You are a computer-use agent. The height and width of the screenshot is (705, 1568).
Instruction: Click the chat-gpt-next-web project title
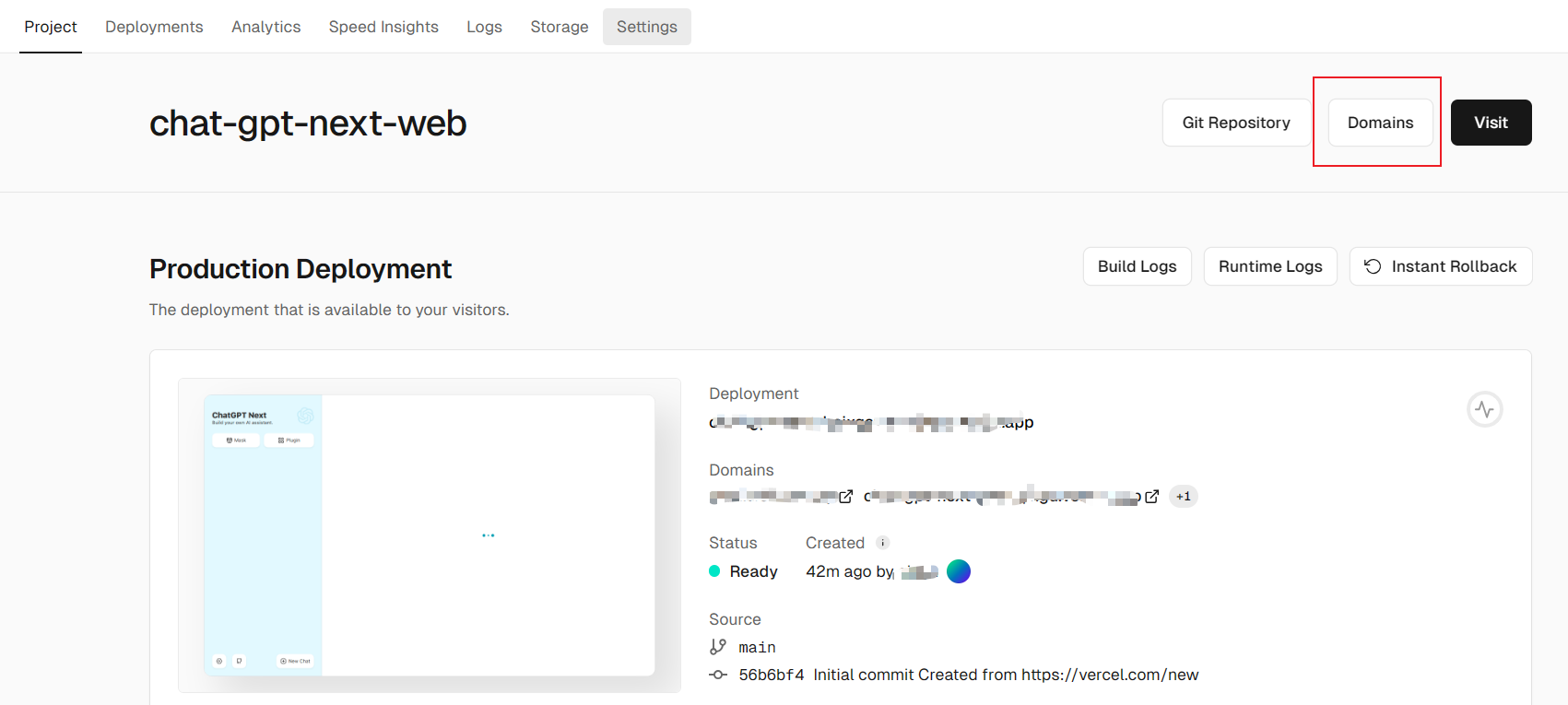coord(308,123)
